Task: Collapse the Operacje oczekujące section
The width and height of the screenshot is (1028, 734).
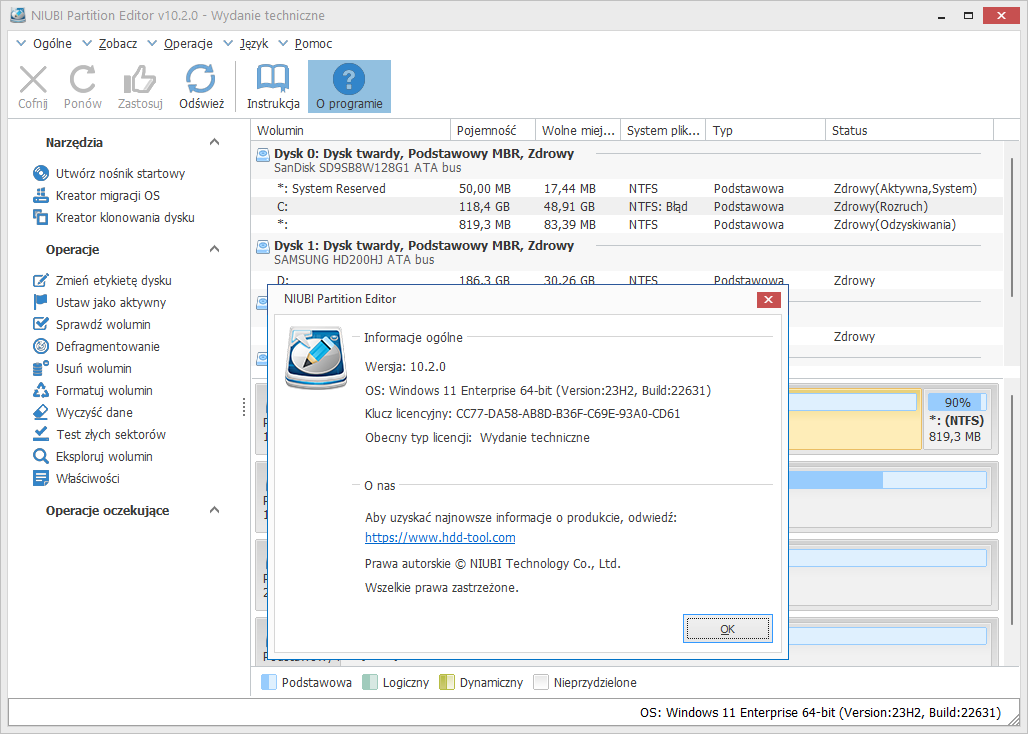Action: [214, 510]
